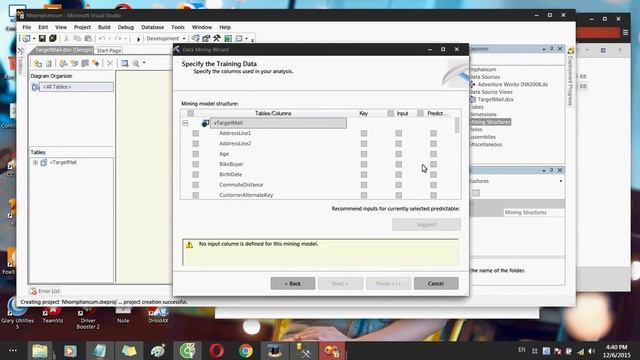640x360 pixels.
Task: Click the Save All toolbar icon
Action: point(53,38)
